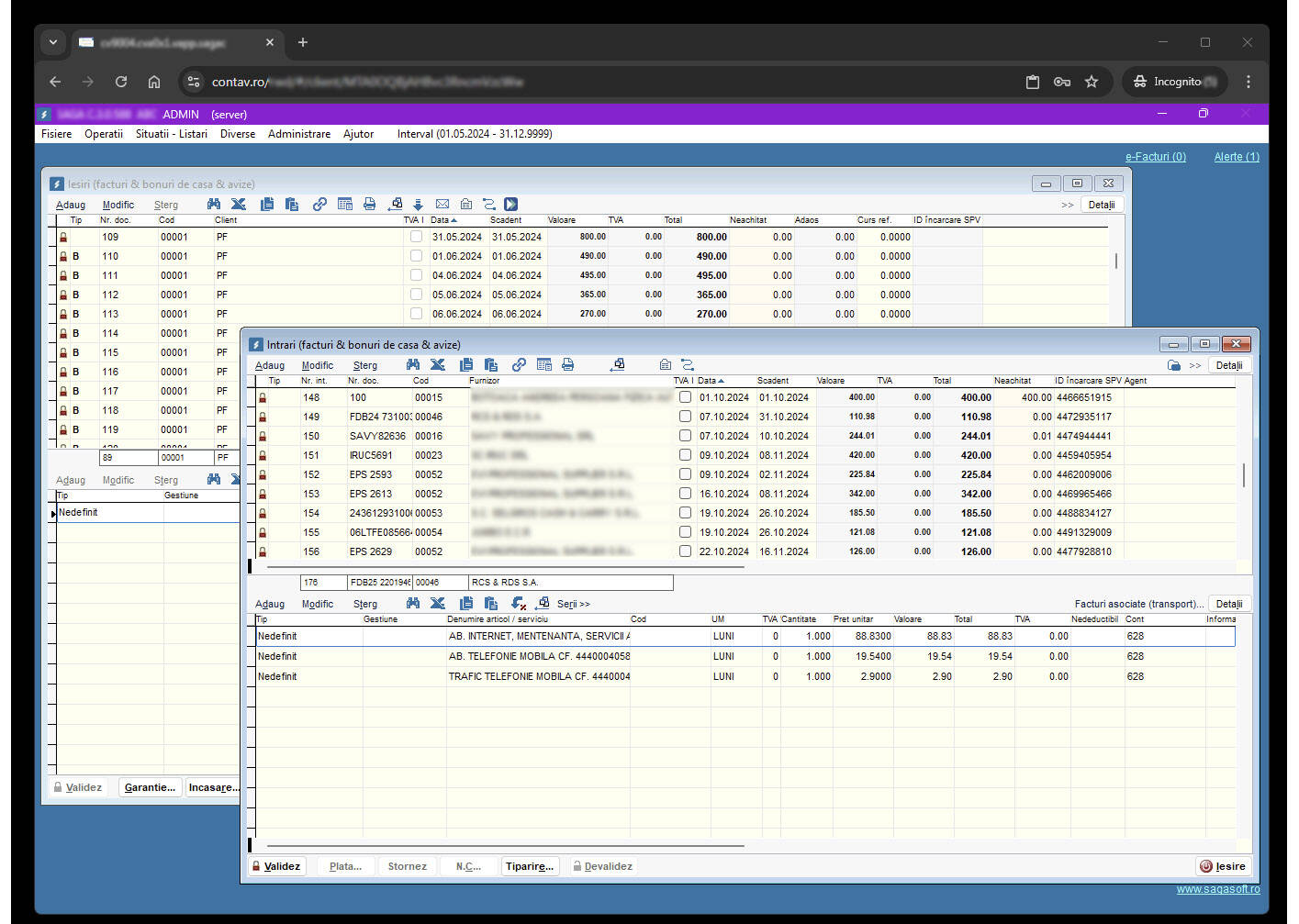Click the paste icon in the articles toolbar
1299x924 pixels.
(x=491, y=604)
